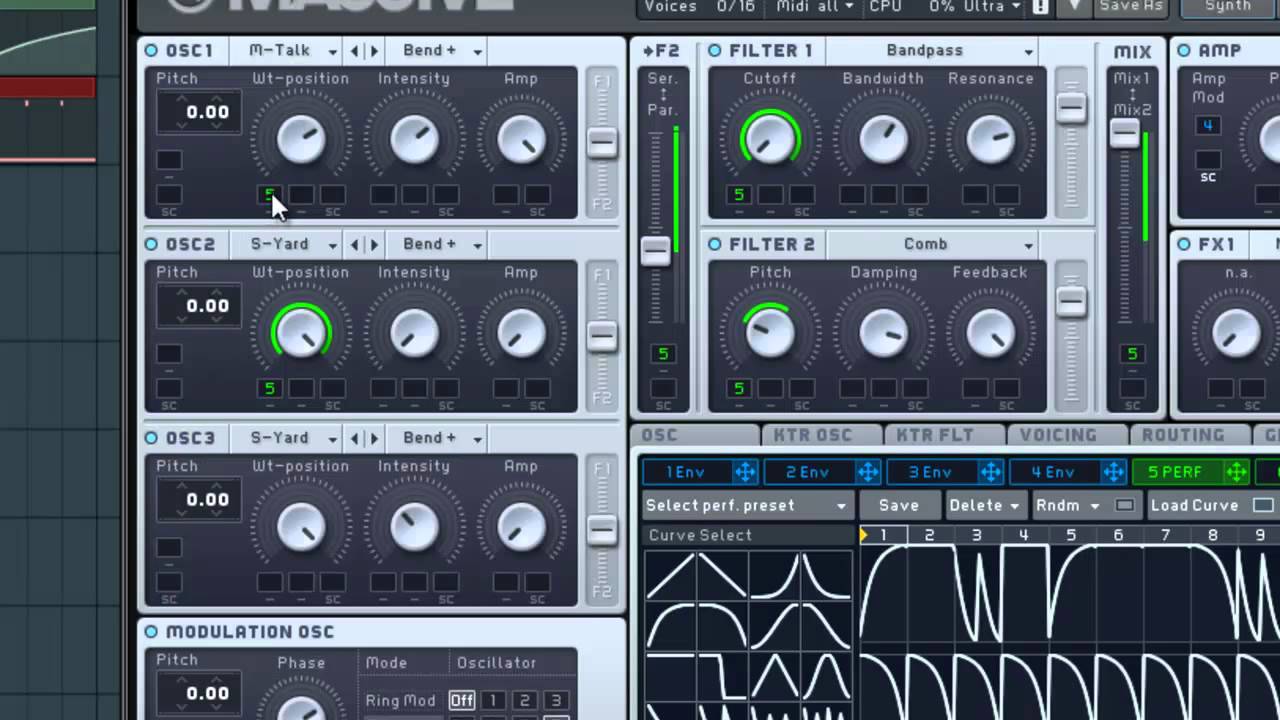Open the VOICING tab

(1066, 435)
